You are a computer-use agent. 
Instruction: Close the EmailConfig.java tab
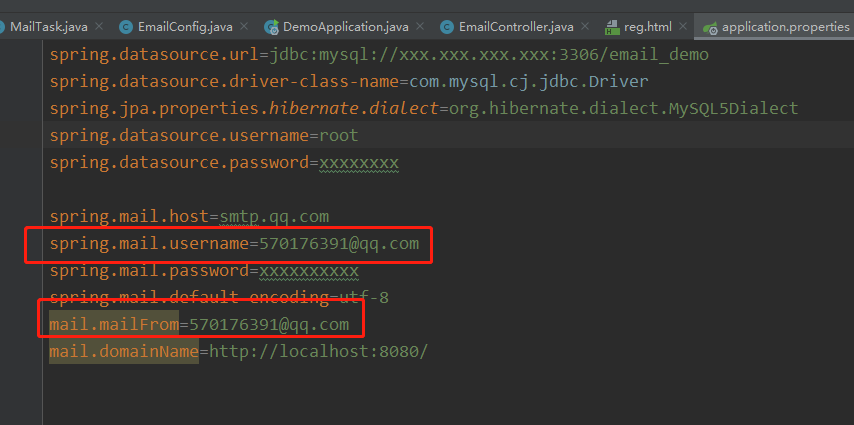pos(244,26)
